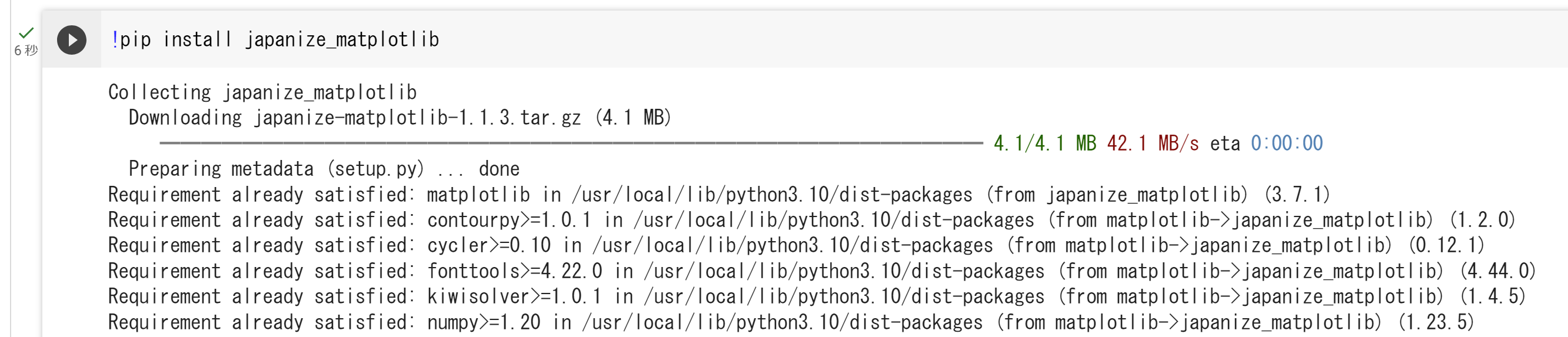Click the red 42.1 MB/s download speed
The height and width of the screenshot is (337, 1568).
click(1153, 144)
